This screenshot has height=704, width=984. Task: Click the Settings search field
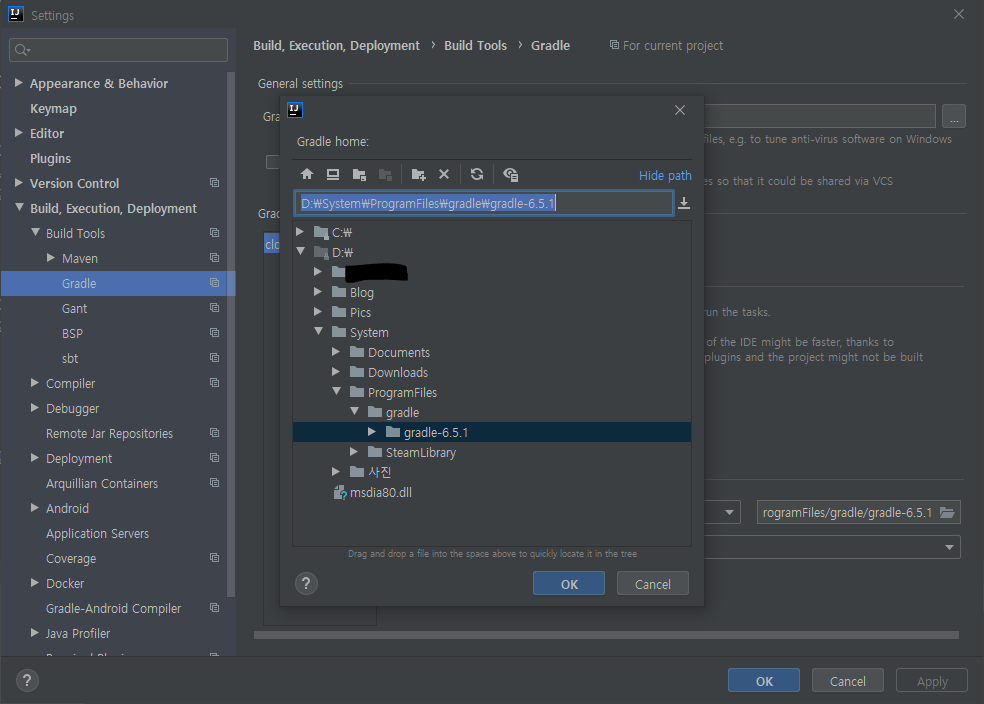(x=119, y=50)
